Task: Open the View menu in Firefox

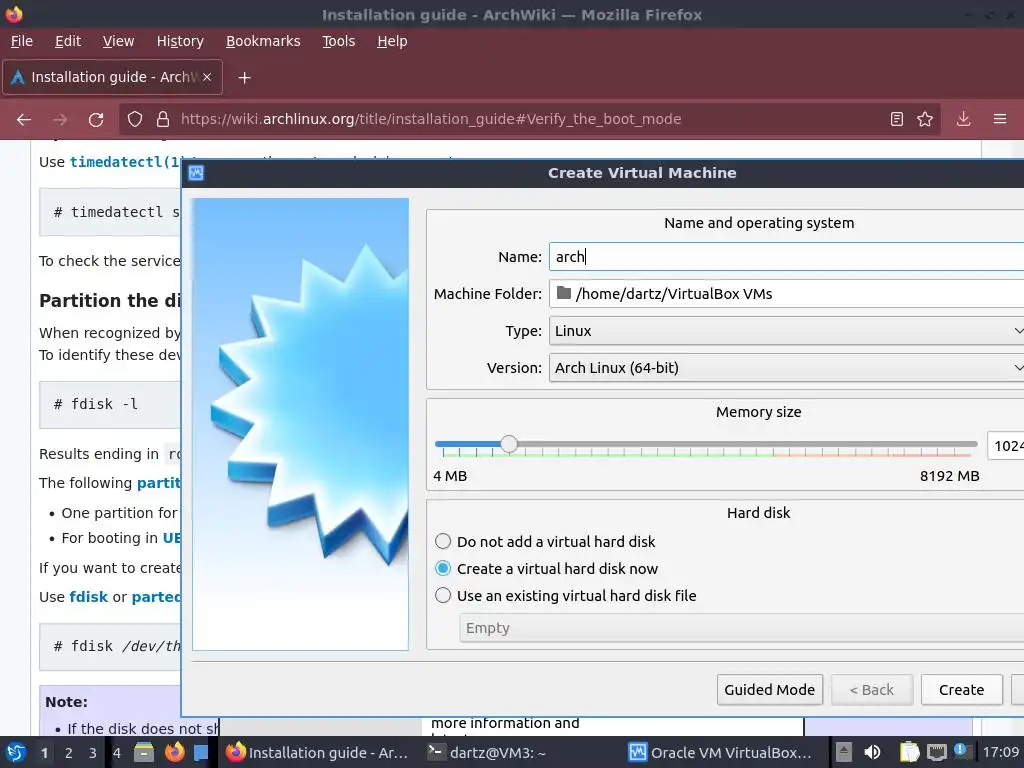Action: [x=118, y=41]
